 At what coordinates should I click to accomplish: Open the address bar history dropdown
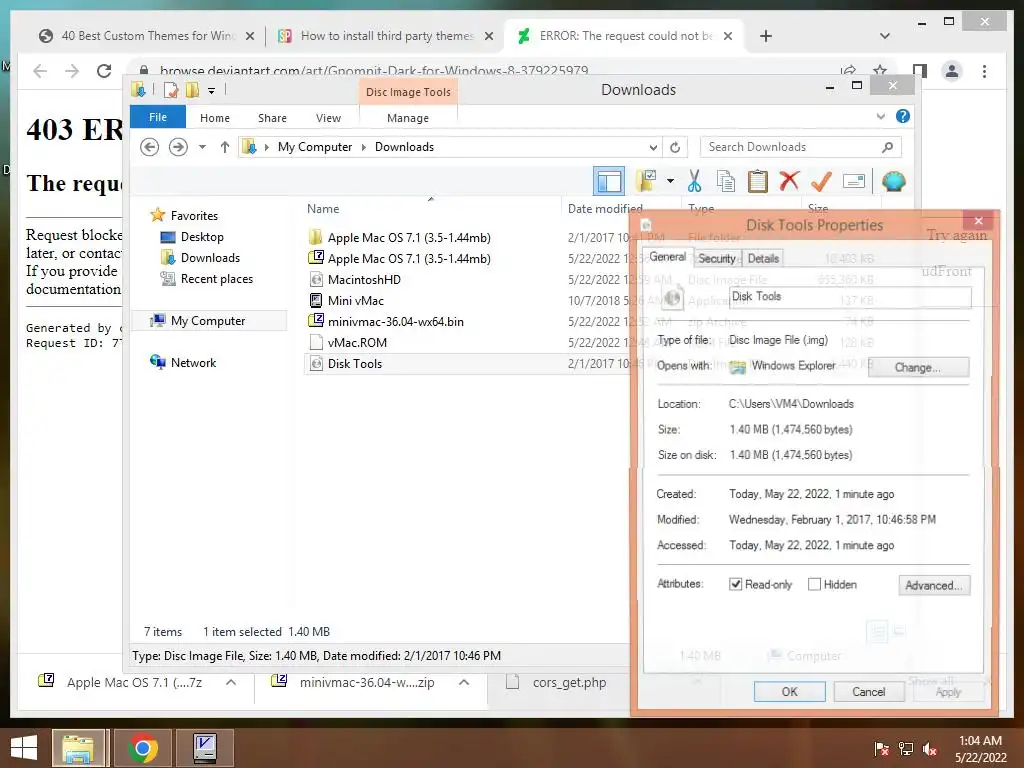point(653,147)
